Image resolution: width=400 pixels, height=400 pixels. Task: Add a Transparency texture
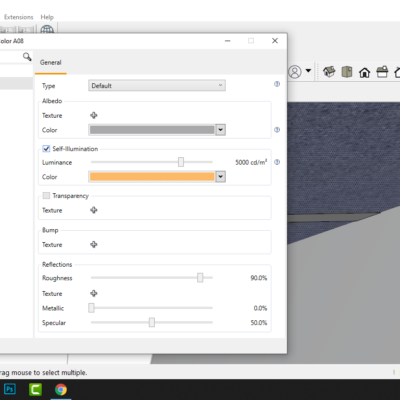click(x=94, y=210)
